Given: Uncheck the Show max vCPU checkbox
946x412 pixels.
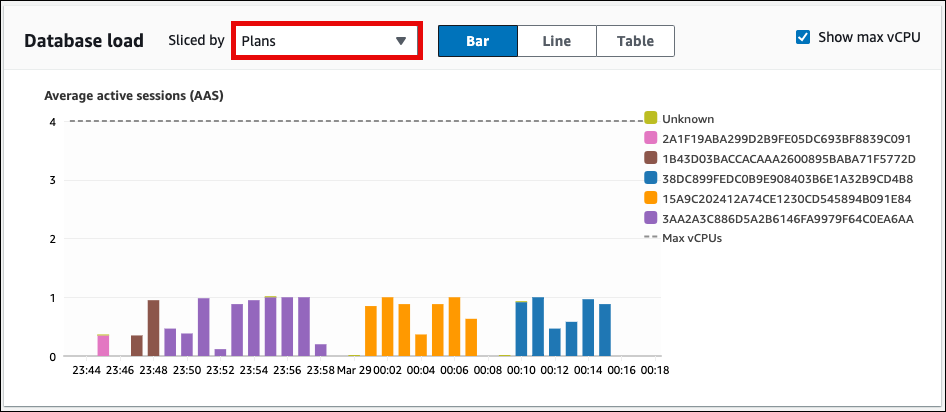Looking at the screenshot, I should 802,37.
